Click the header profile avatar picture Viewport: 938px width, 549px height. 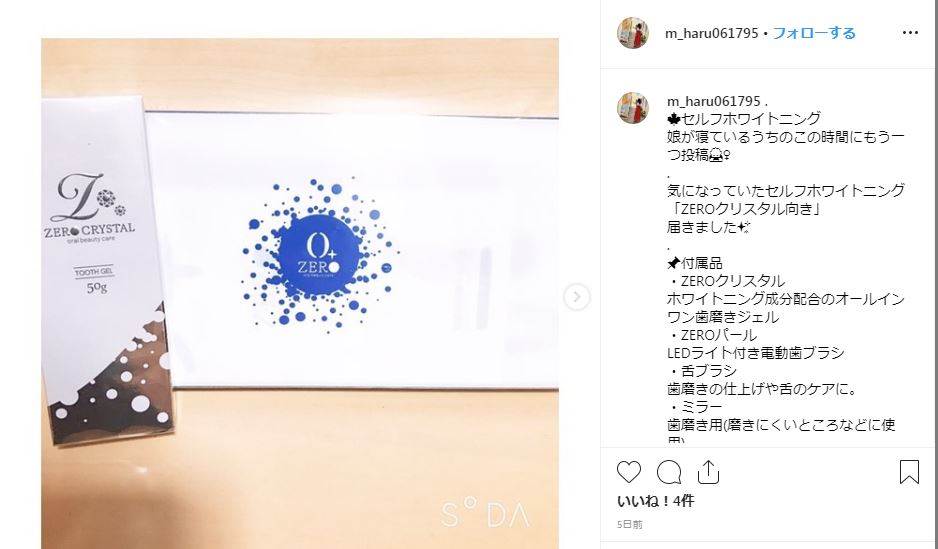click(x=633, y=33)
